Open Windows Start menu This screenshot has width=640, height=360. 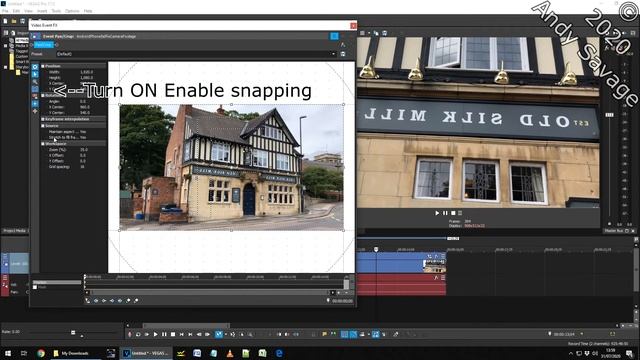point(7,353)
